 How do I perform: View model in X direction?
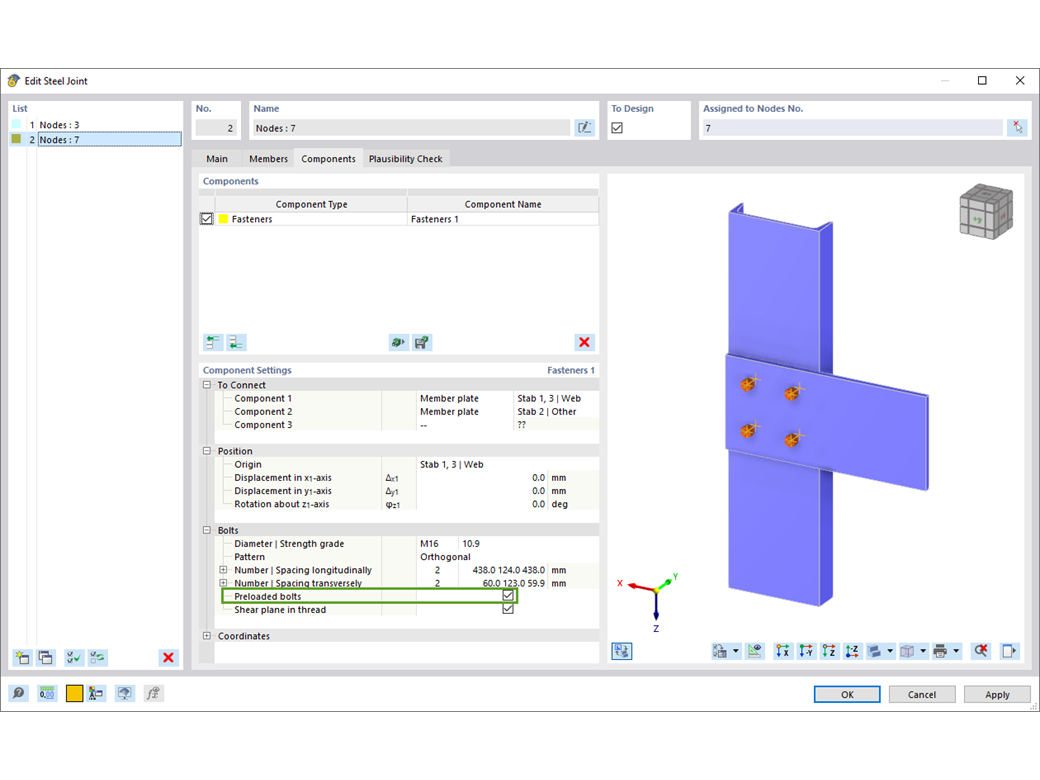[x=783, y=651]
